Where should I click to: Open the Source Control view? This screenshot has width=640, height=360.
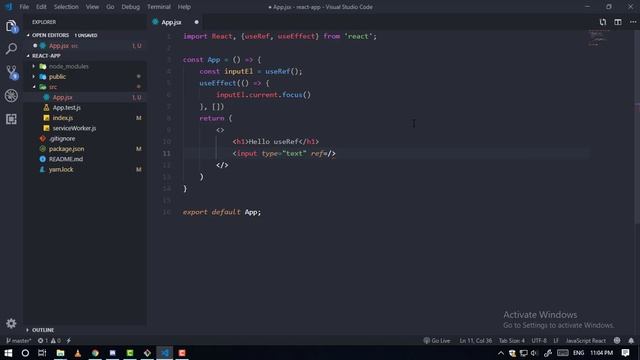[x=11, y=72]
